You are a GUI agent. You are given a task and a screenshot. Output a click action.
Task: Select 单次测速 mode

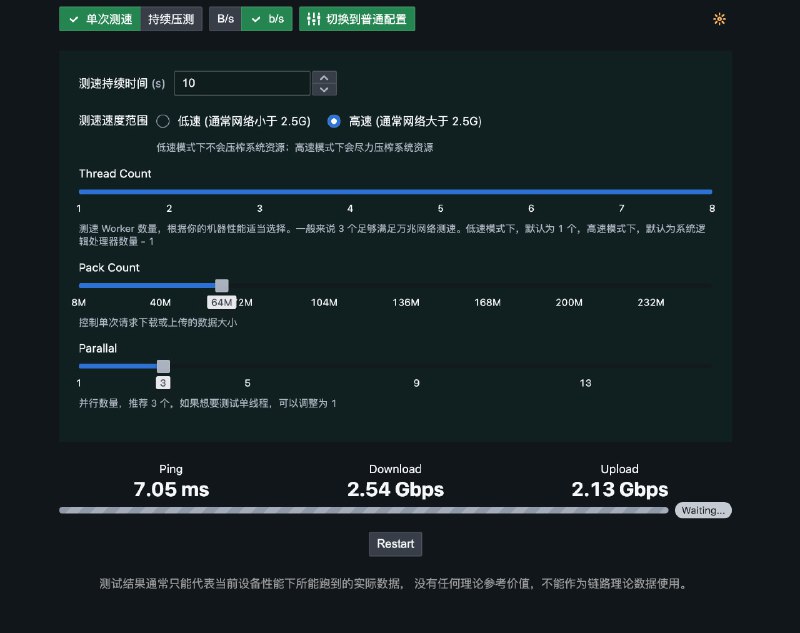tap(100, 19)
